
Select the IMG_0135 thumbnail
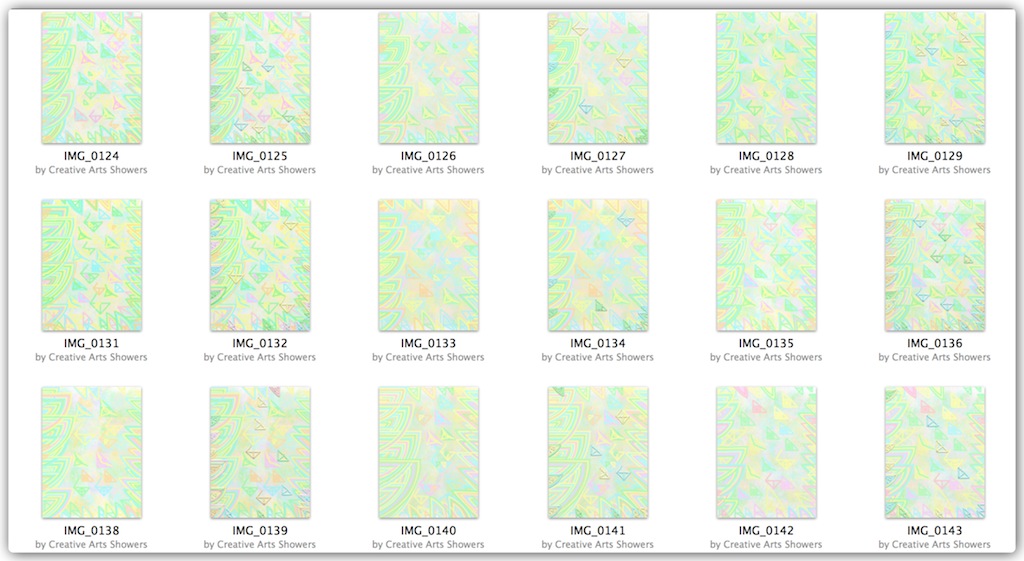[x=766, y=265]
